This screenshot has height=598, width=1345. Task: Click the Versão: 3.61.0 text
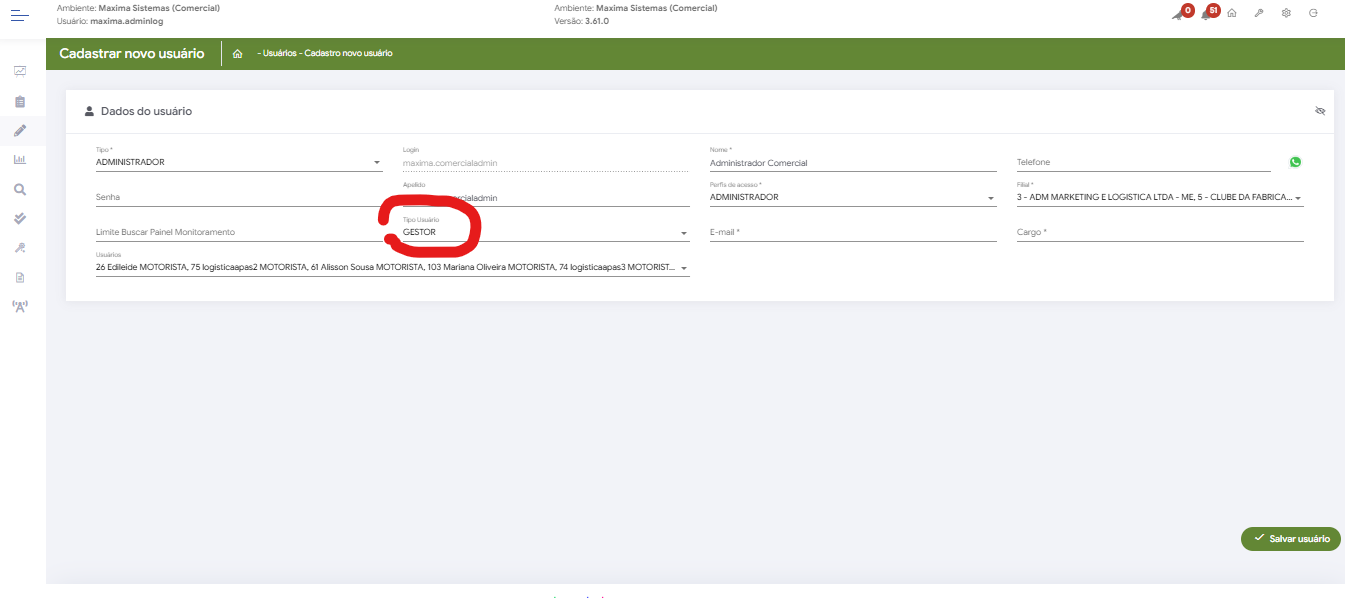pos(581,20)
